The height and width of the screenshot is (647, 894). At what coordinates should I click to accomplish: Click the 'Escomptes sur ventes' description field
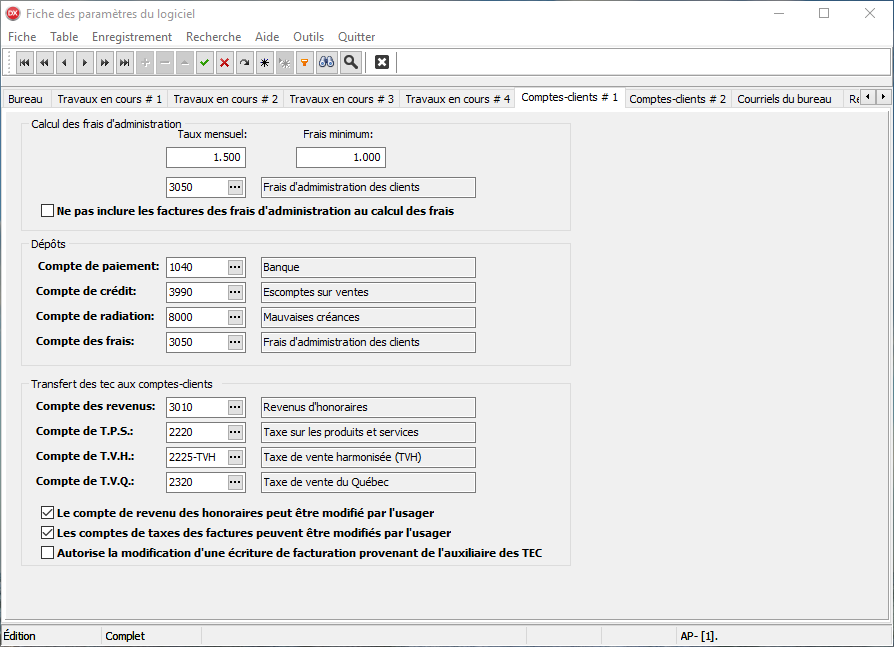point(368,292)
